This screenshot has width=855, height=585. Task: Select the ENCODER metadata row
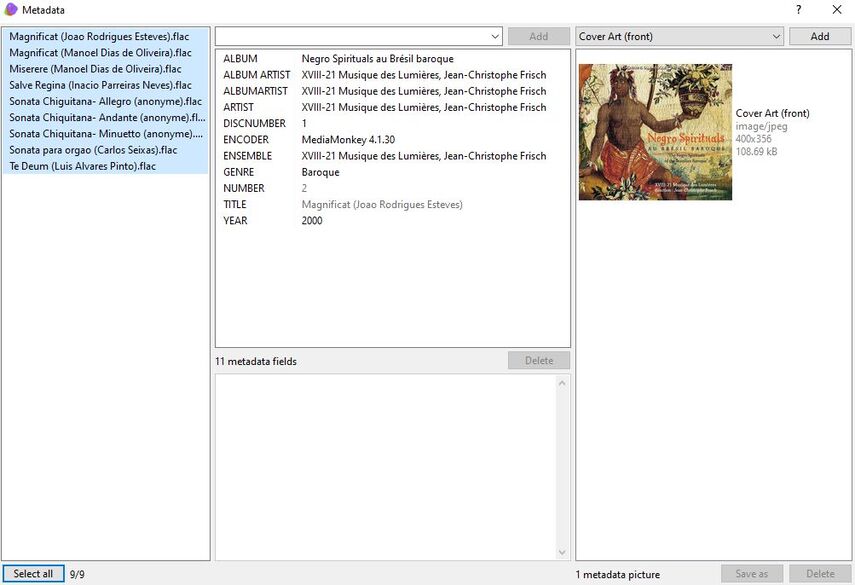pos(393,140)
